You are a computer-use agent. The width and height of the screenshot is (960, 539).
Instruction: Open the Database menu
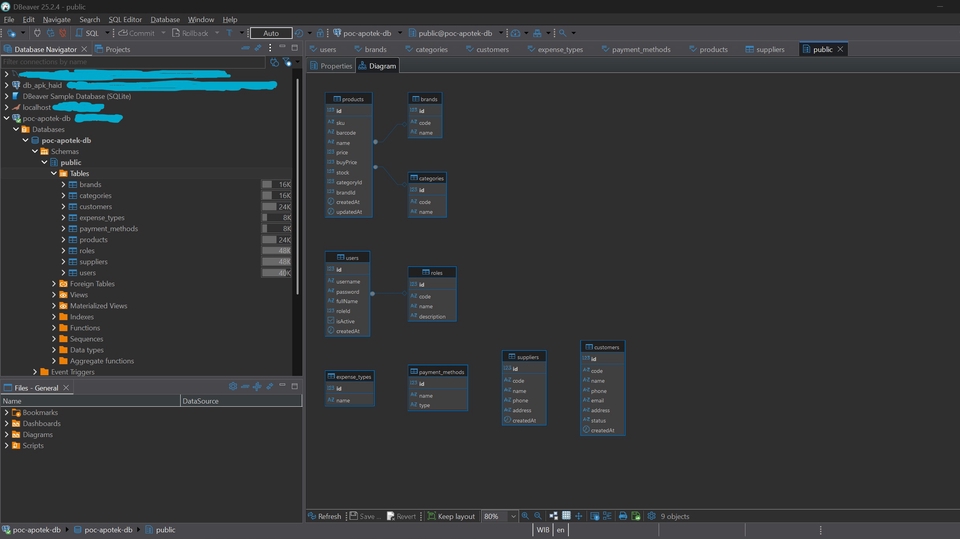[165, 19]
